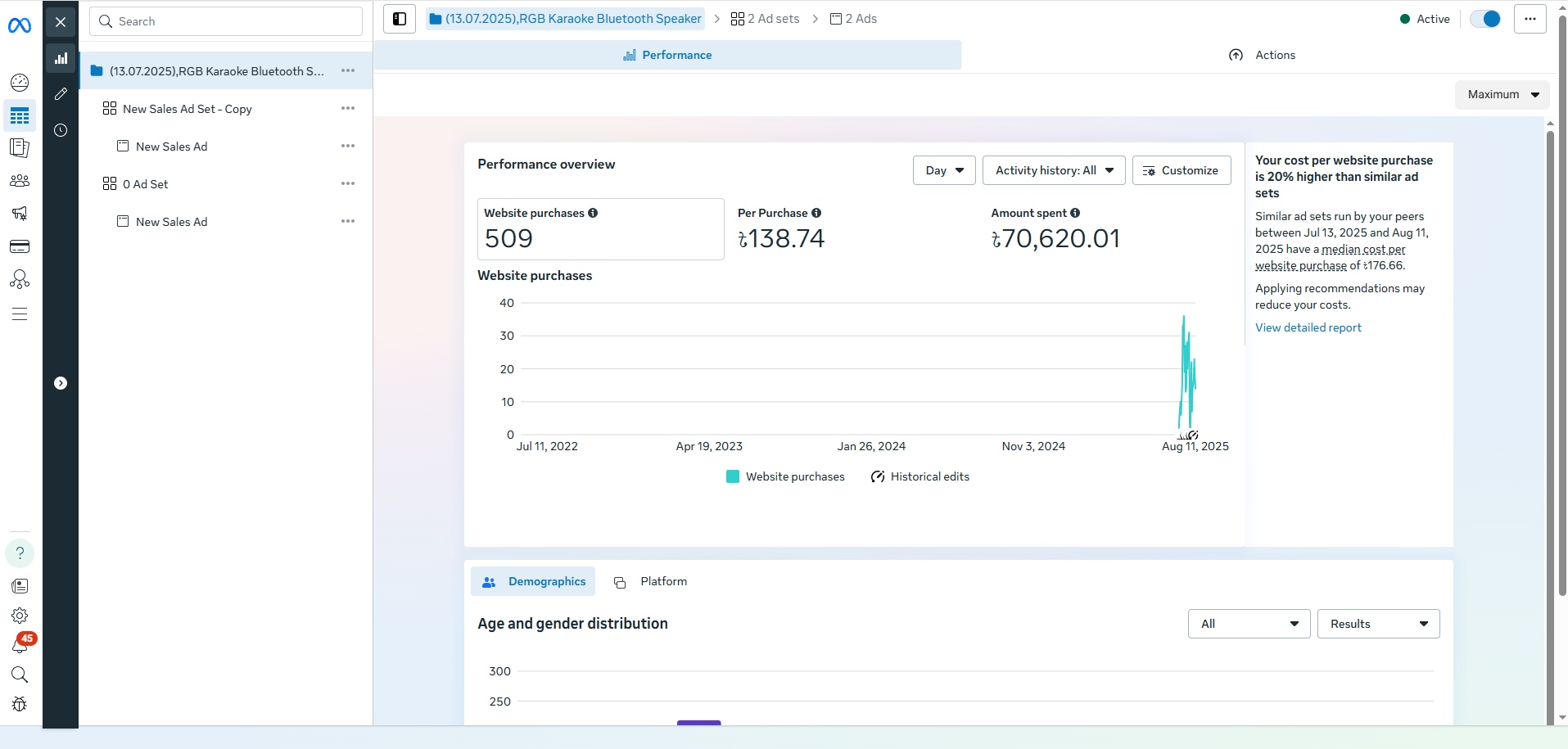Open the notifications bell with 45 badge
Viewport: 1568px width, 749px height.
click(20, 646)
